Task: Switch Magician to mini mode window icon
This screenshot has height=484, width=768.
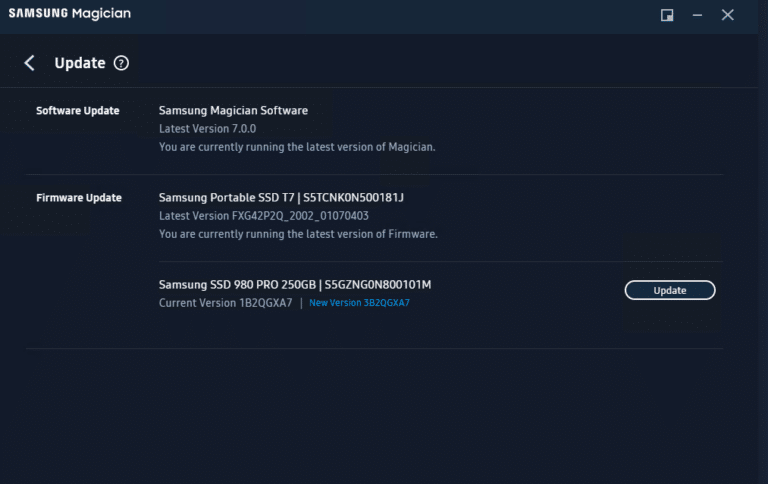Action: pos(667,15)
